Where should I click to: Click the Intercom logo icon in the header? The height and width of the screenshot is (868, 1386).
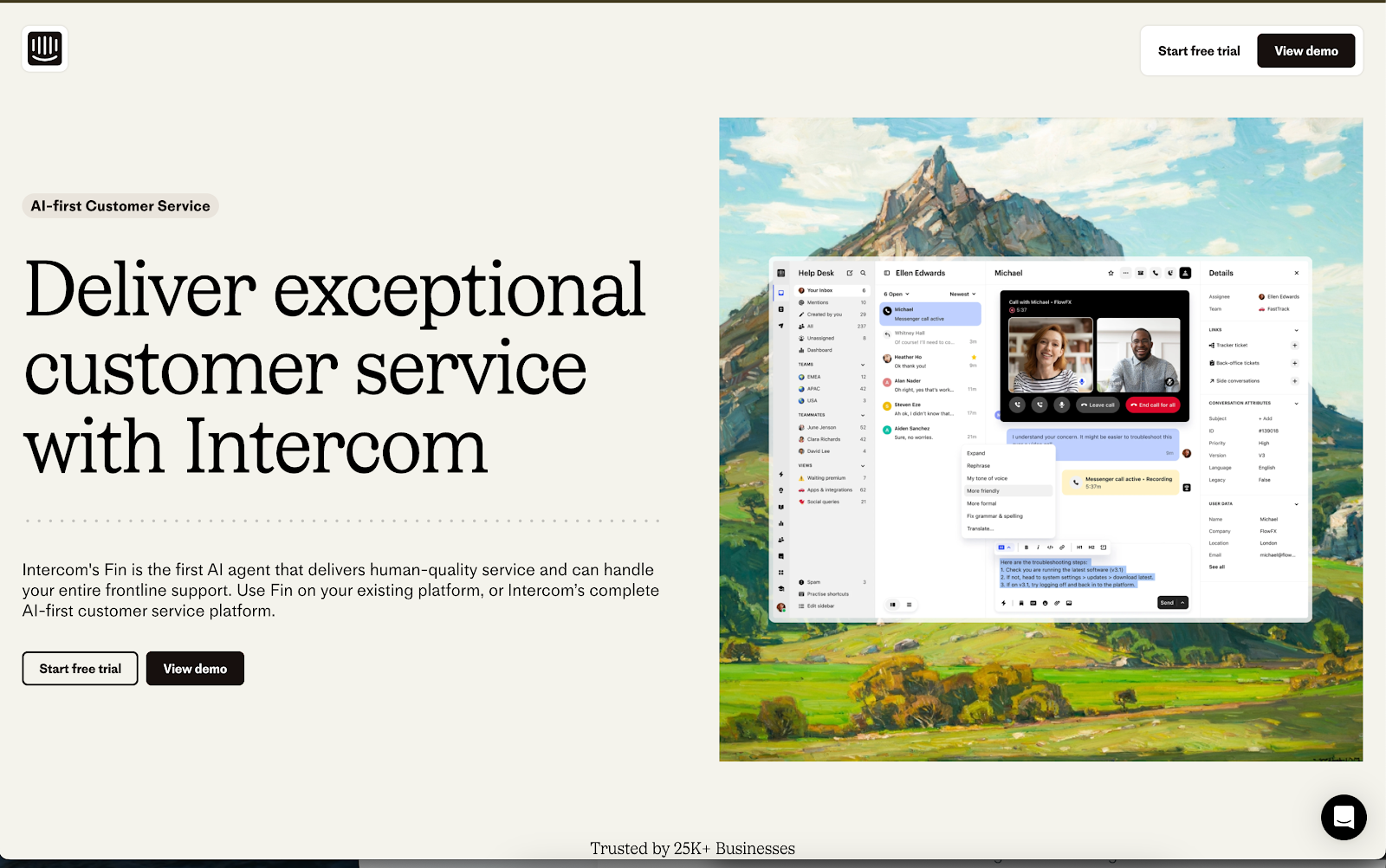point(45,49)
